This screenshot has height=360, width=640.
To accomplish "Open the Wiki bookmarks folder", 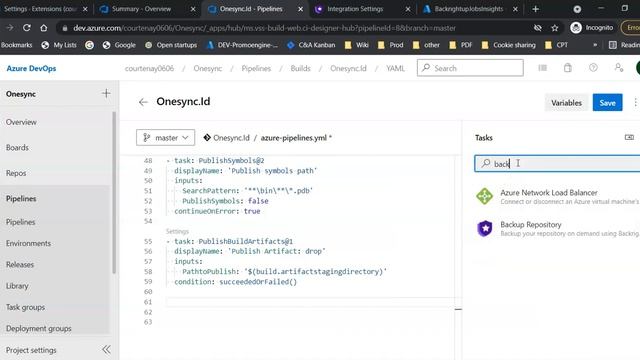I will [x=356, y=45].
